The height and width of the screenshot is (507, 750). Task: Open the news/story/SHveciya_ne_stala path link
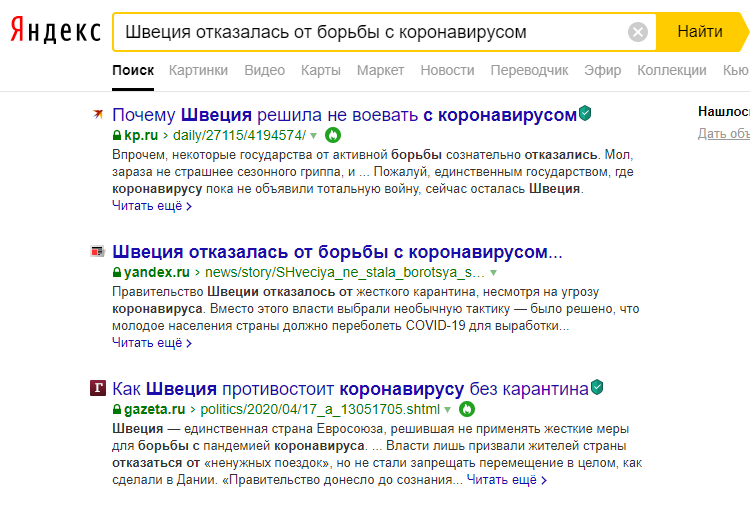(345, 272)
